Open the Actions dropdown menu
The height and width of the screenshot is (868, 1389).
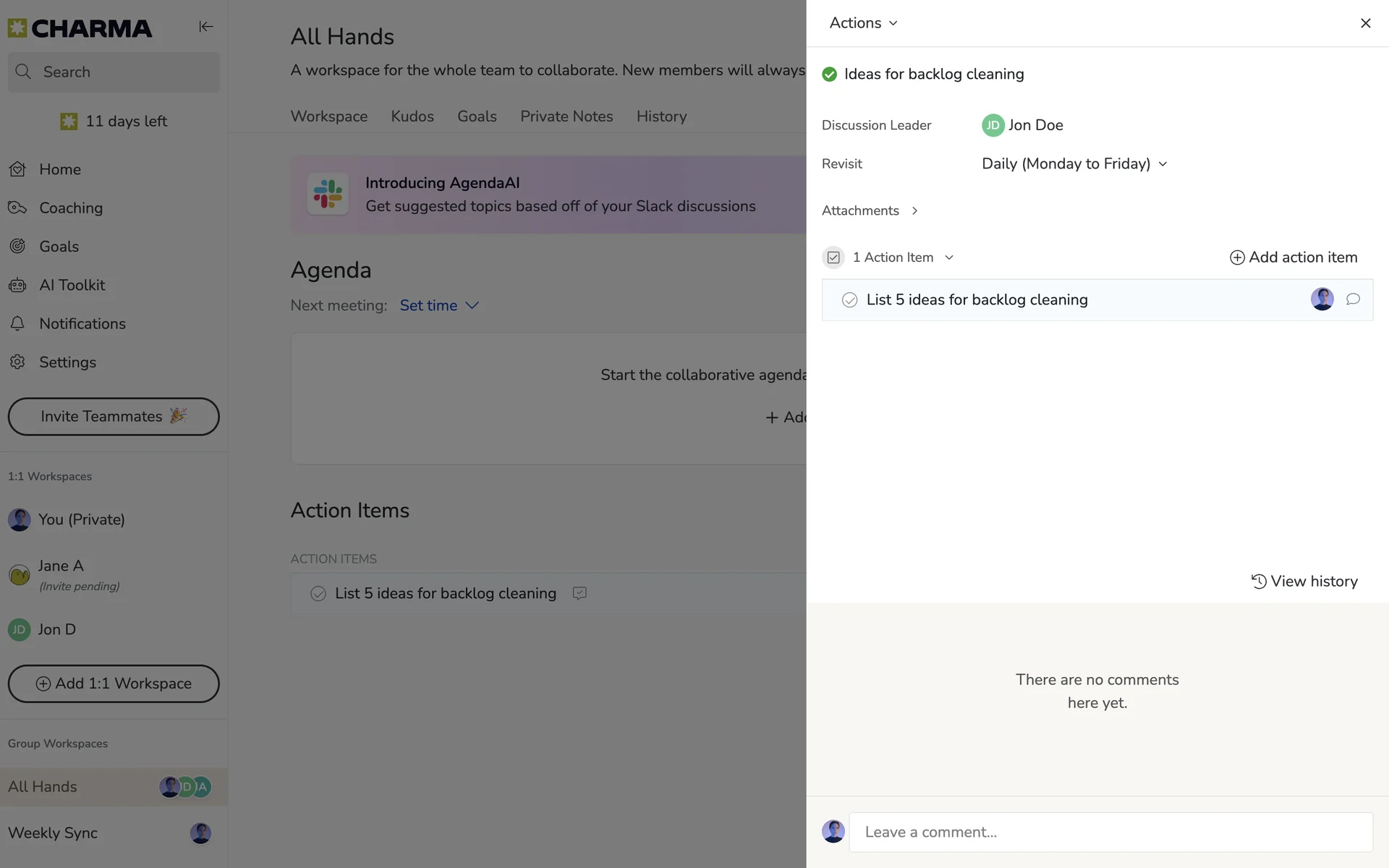(863, 23)
